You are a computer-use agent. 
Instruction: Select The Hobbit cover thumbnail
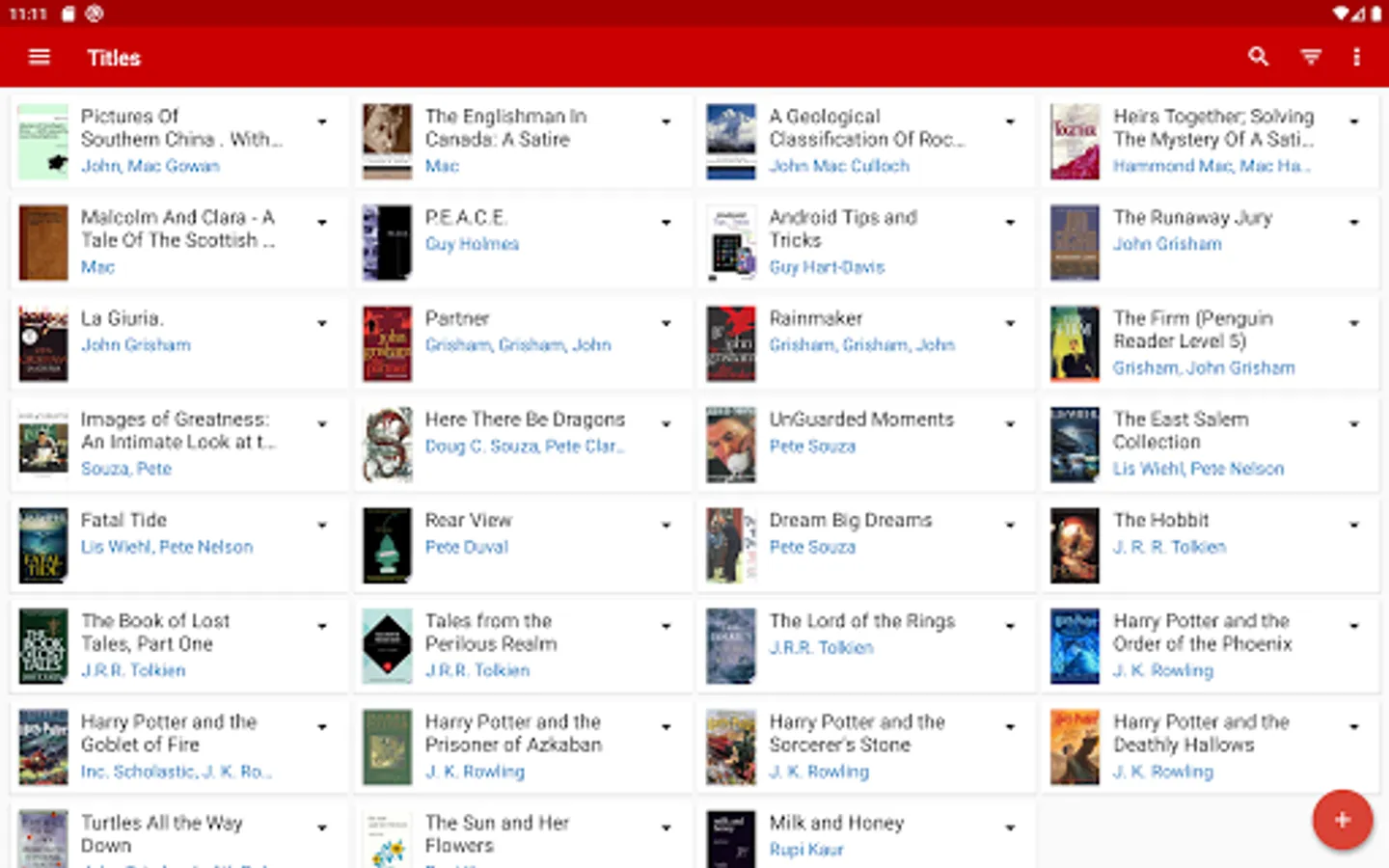pos(1075,545)
